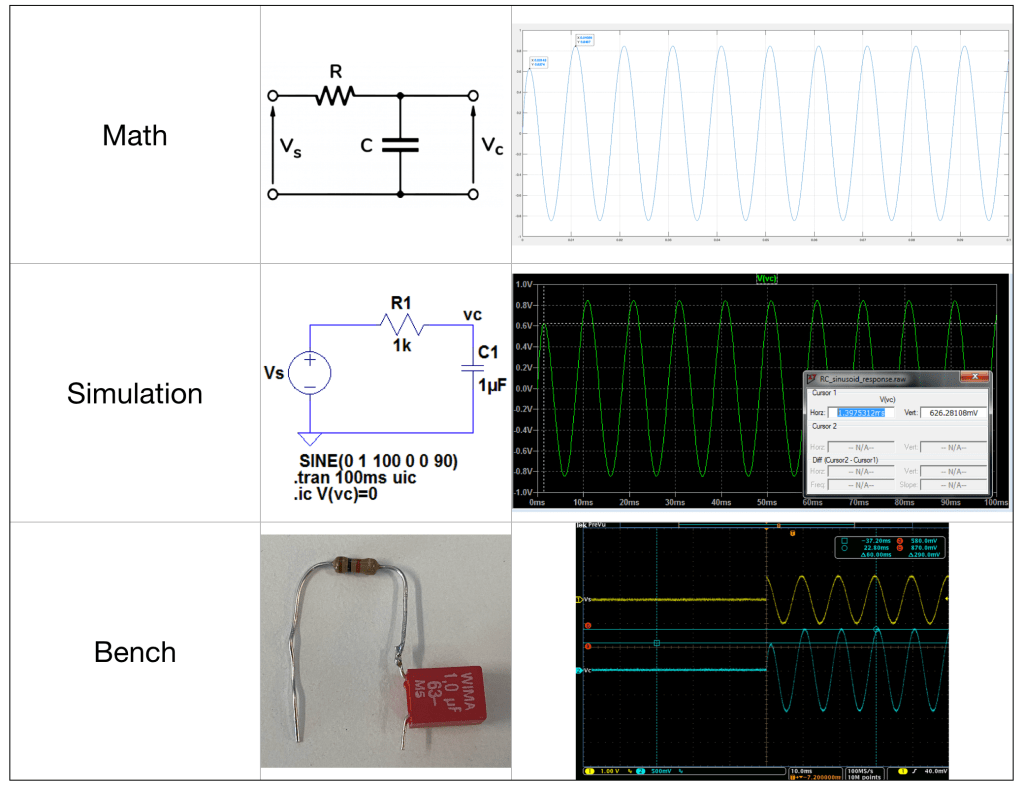Select the Simulation row label
This screenshot has width=1023, height=792.
[134, 394]
